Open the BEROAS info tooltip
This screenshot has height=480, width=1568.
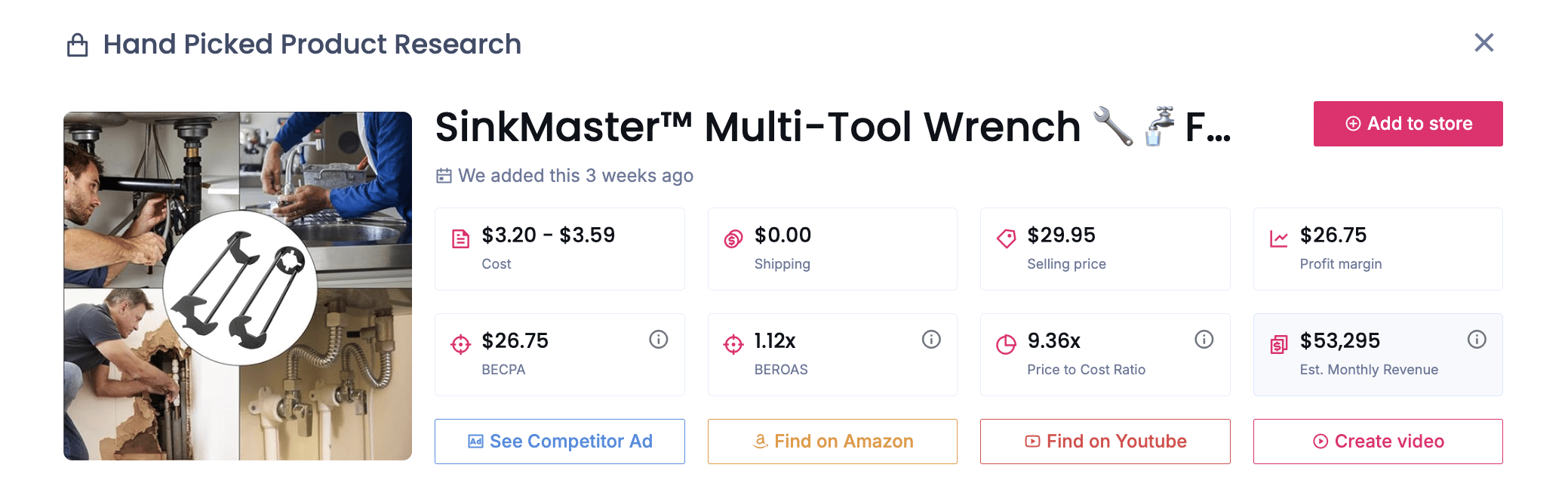(x=930, y=340)
